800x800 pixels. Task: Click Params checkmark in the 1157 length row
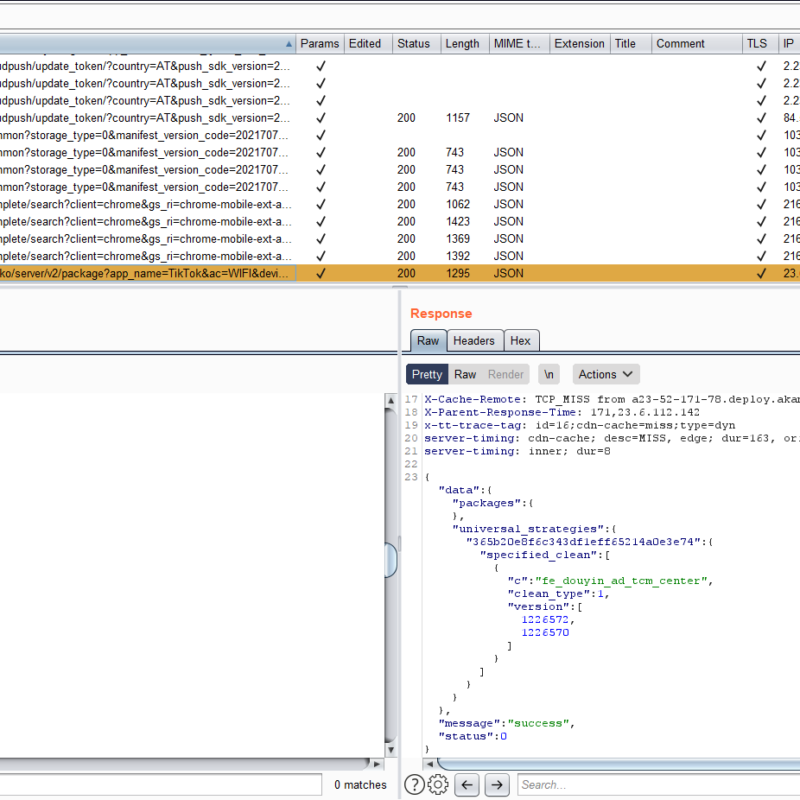[x=320, y=118]
